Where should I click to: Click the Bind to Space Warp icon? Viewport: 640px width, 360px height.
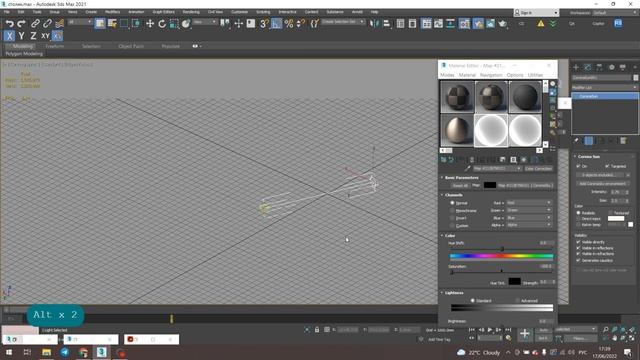pyautogui.click(x=60, y=24)
